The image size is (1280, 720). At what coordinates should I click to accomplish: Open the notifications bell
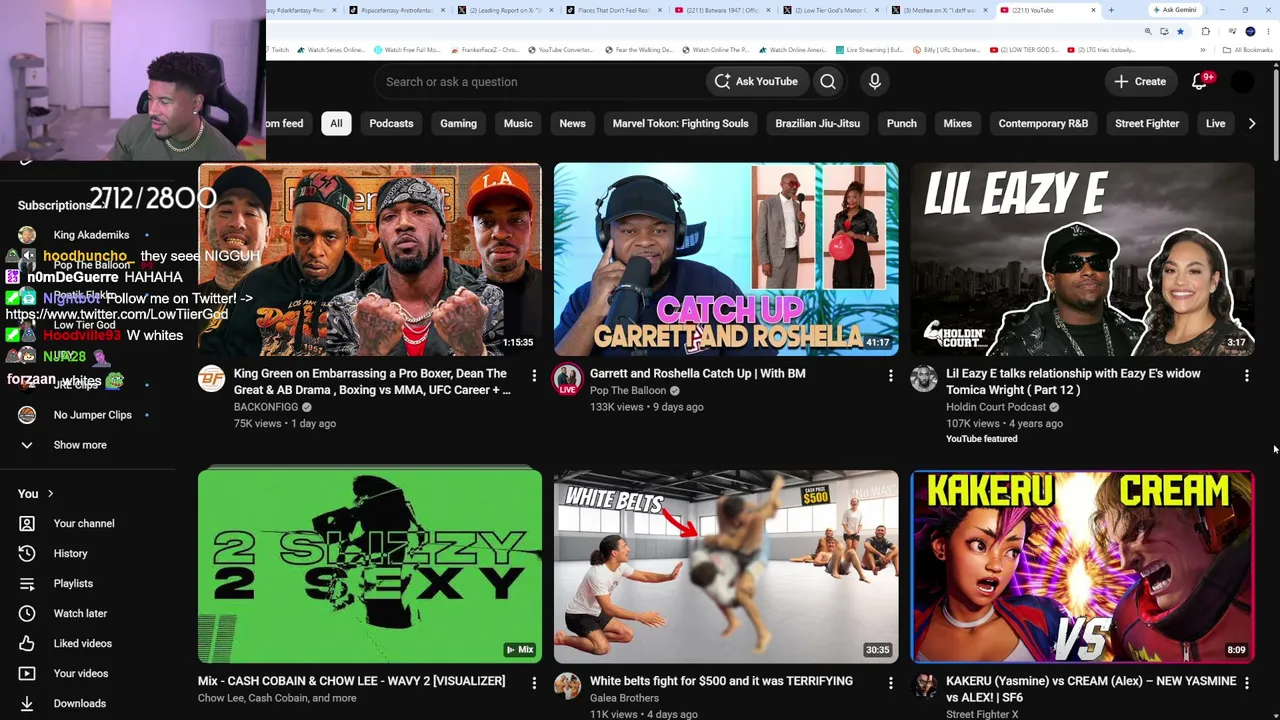(x=1200, y=82)
